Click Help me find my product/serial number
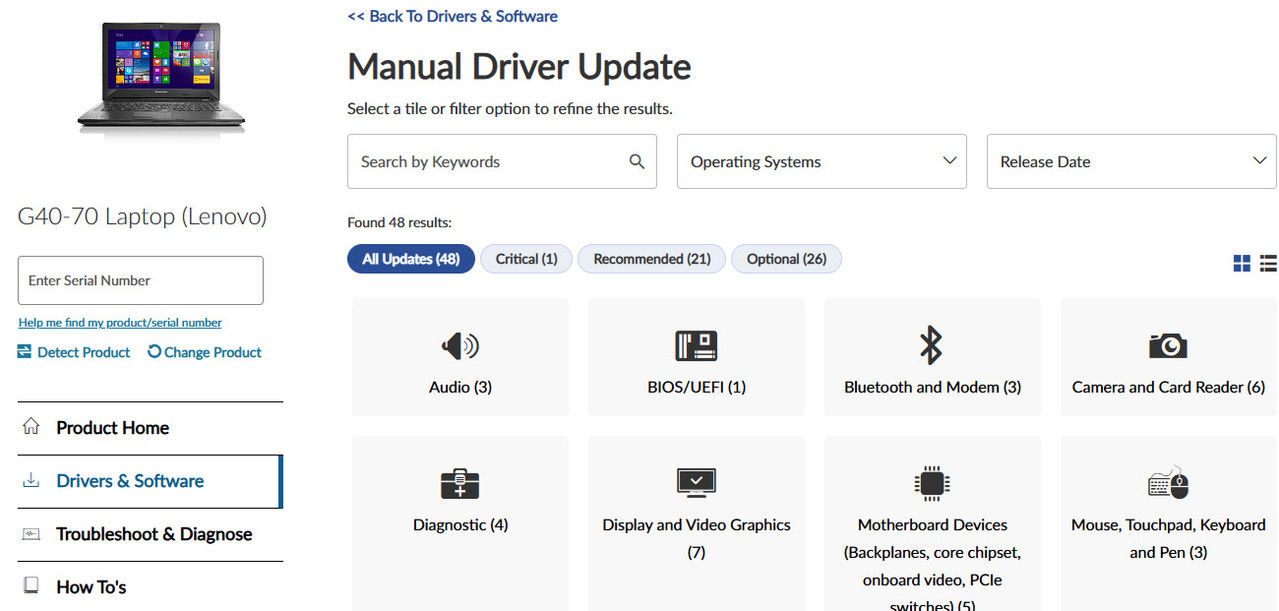The width and height of the screenshot is (1279, 611). pos(120,322)
